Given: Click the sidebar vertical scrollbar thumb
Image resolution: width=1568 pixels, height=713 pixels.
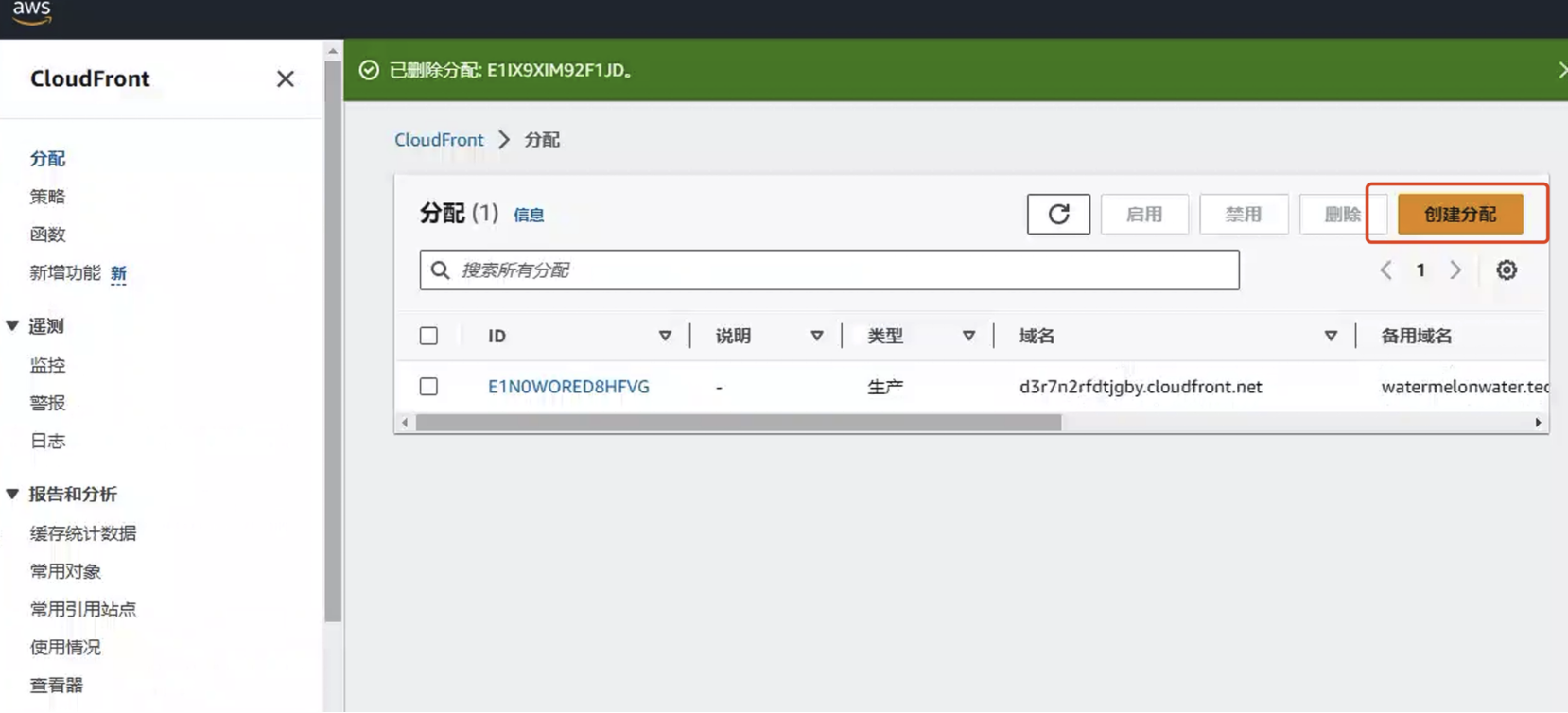Looking at the screenshot, I should pos(333,340).
